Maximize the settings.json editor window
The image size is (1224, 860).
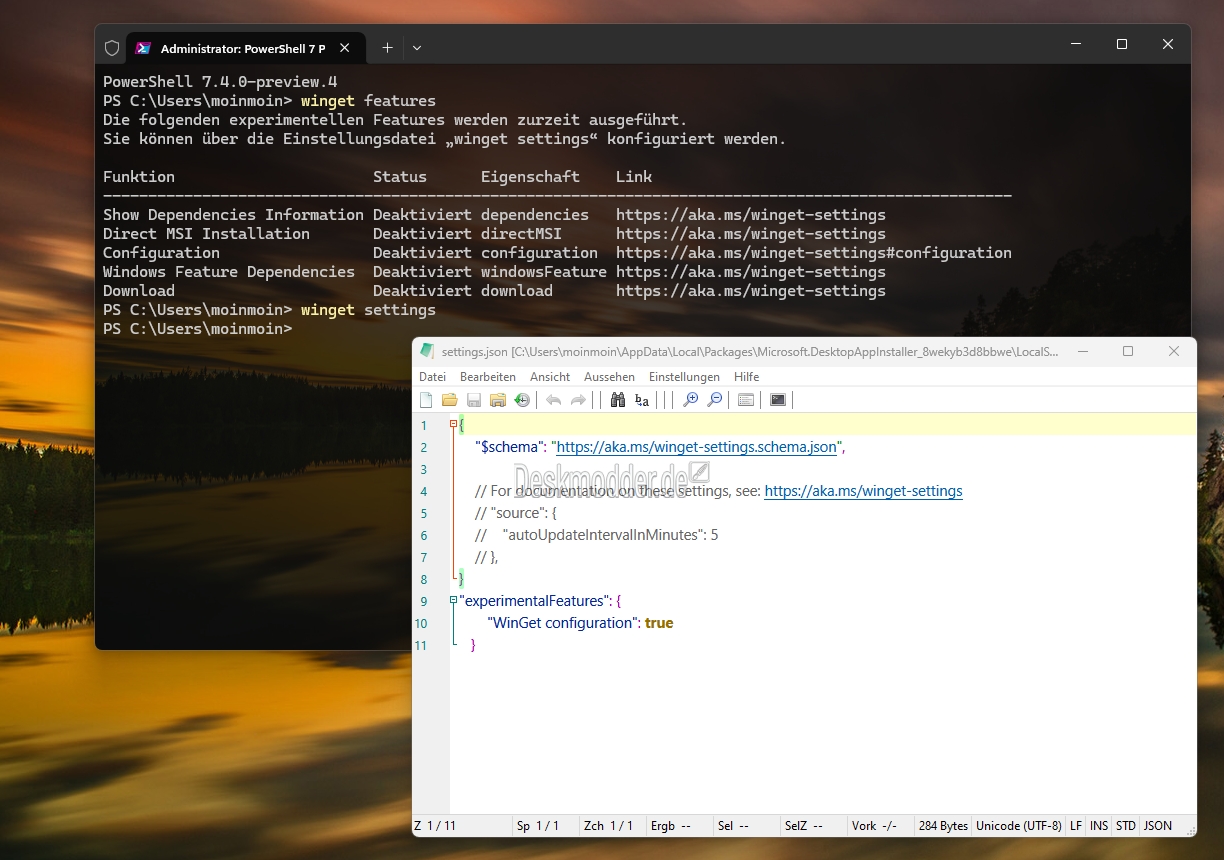[x=1128, y=351]
